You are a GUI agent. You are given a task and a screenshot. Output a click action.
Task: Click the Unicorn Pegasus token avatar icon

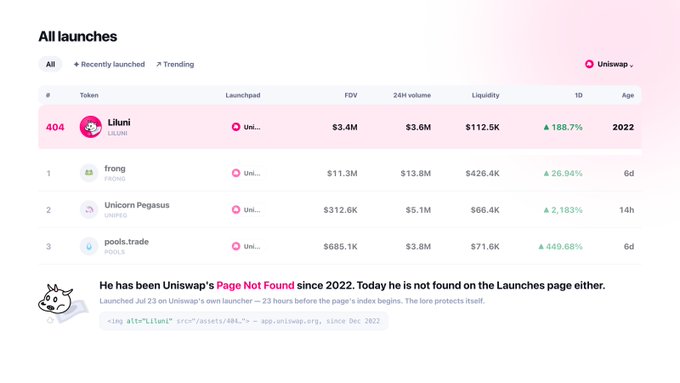pos(89,210)
